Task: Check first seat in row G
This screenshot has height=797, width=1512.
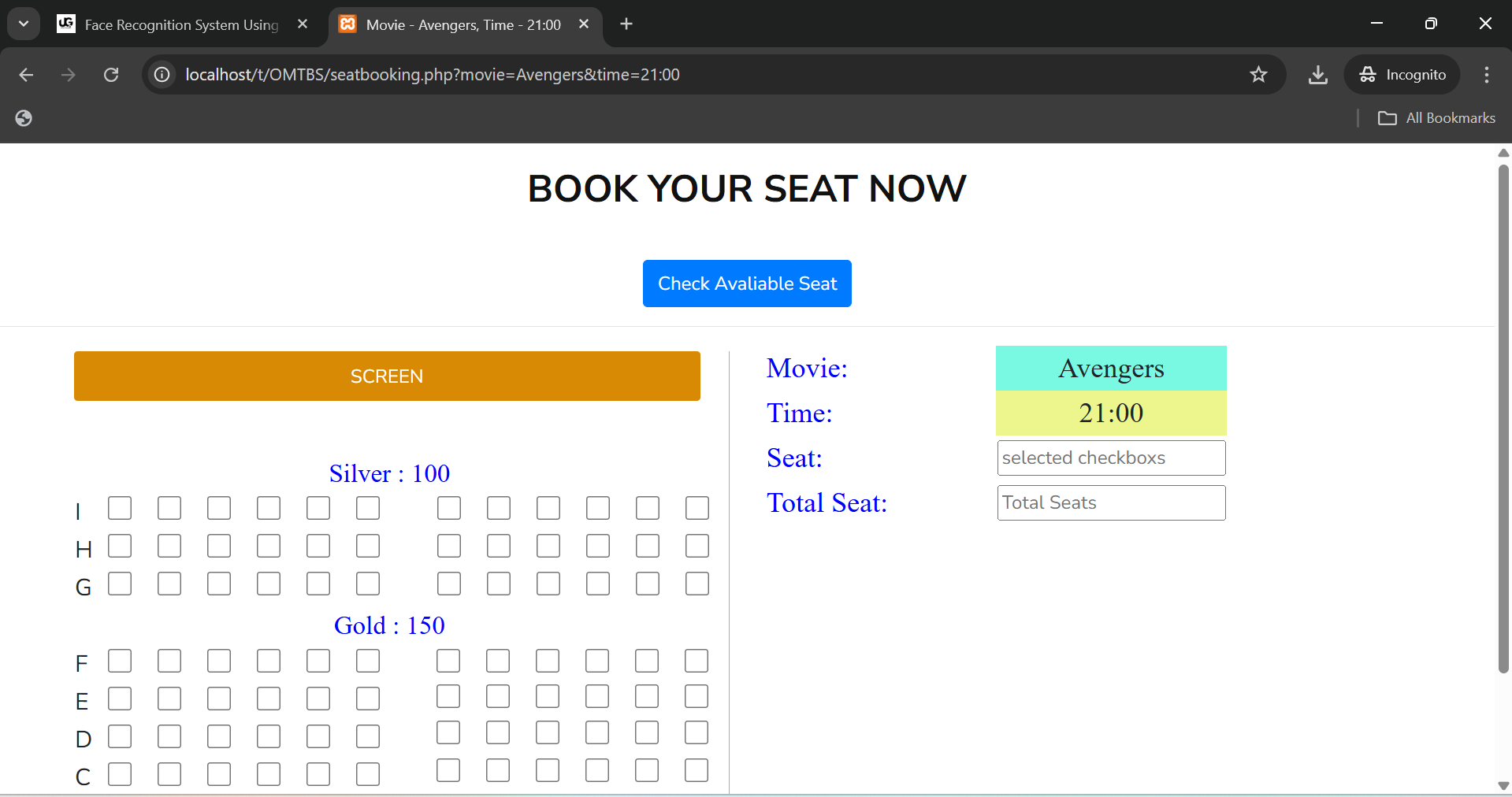Action: [x=120, y=584]
